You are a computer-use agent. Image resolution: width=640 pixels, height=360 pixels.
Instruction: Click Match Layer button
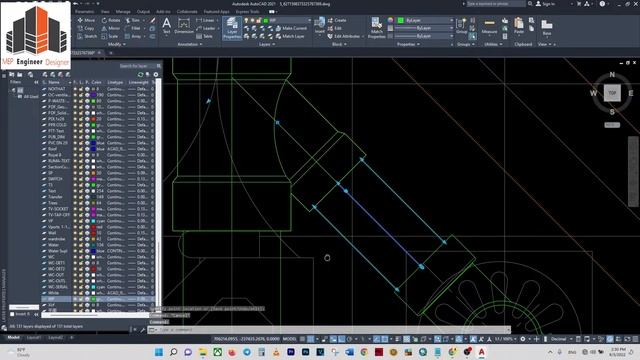point(290,36)
